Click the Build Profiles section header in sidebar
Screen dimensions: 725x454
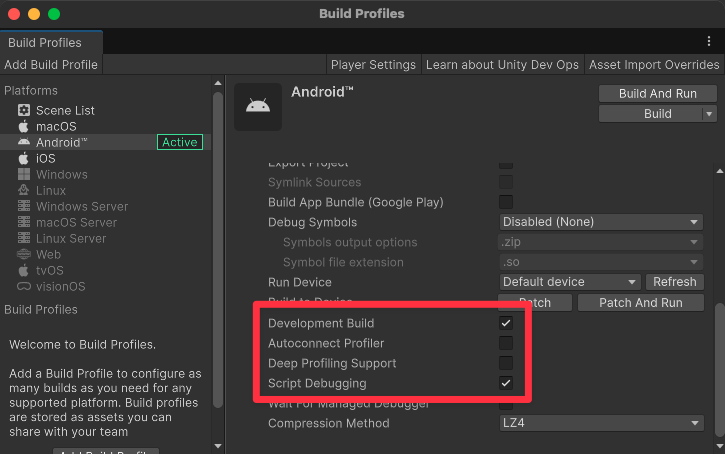pos(41,309)
